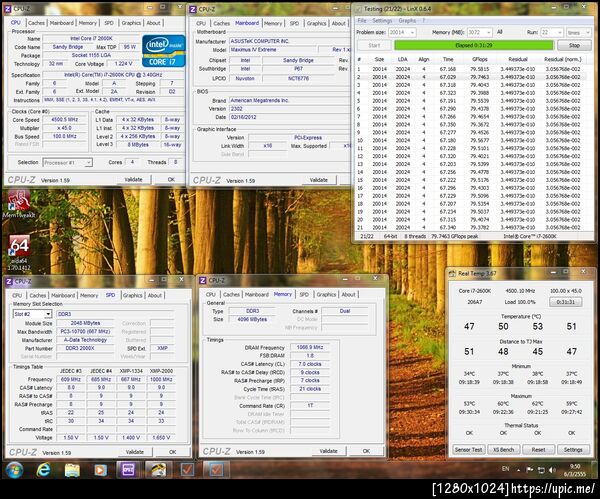Open Windows Explorer folder icon in taskbar
The height and width of the screenshot is (499, 600).
[72, 470]
